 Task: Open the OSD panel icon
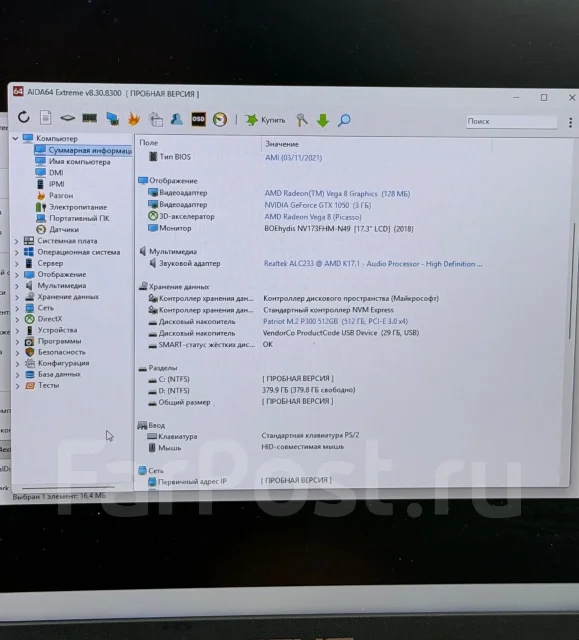(x=198, y=119)
